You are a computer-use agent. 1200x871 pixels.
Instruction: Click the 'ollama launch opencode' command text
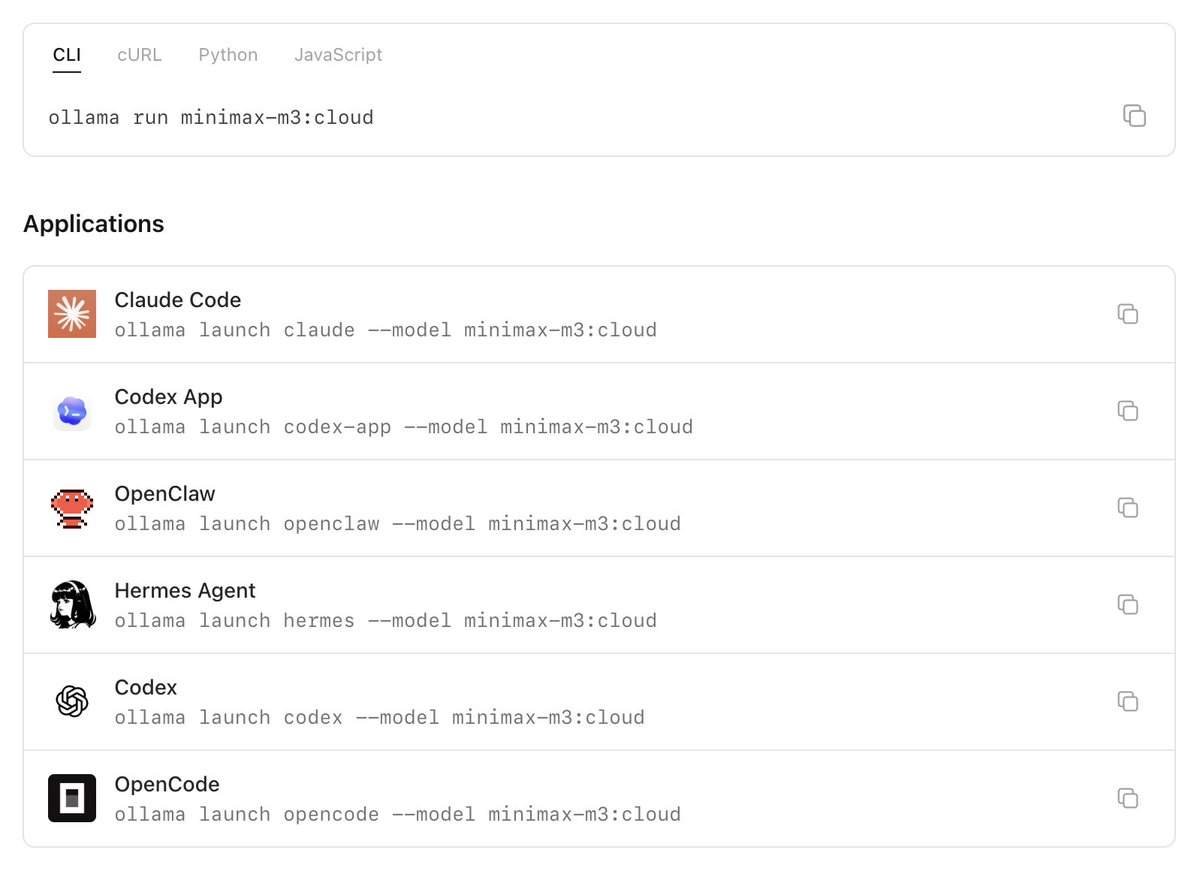pos(398,815)
